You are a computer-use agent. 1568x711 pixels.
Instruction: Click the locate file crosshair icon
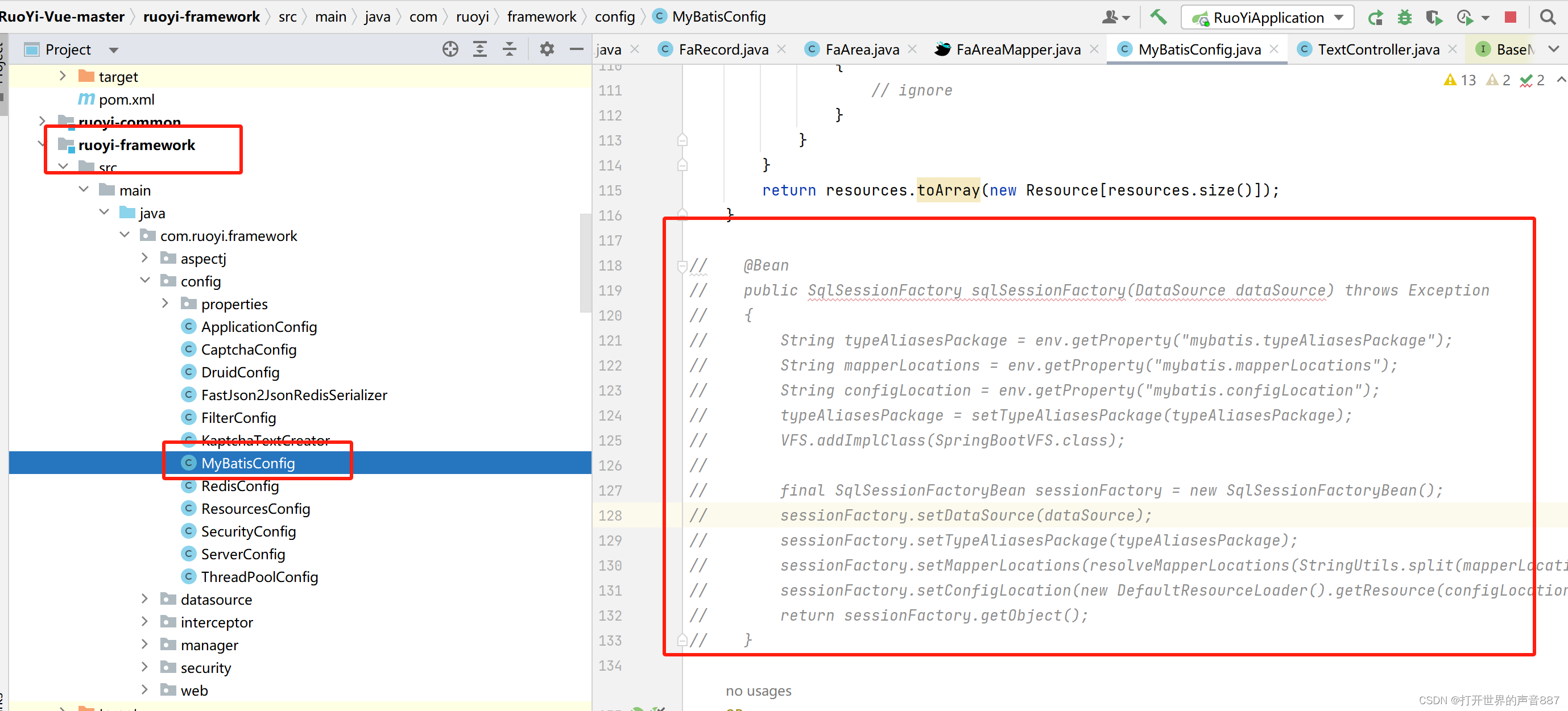(450, 49)
